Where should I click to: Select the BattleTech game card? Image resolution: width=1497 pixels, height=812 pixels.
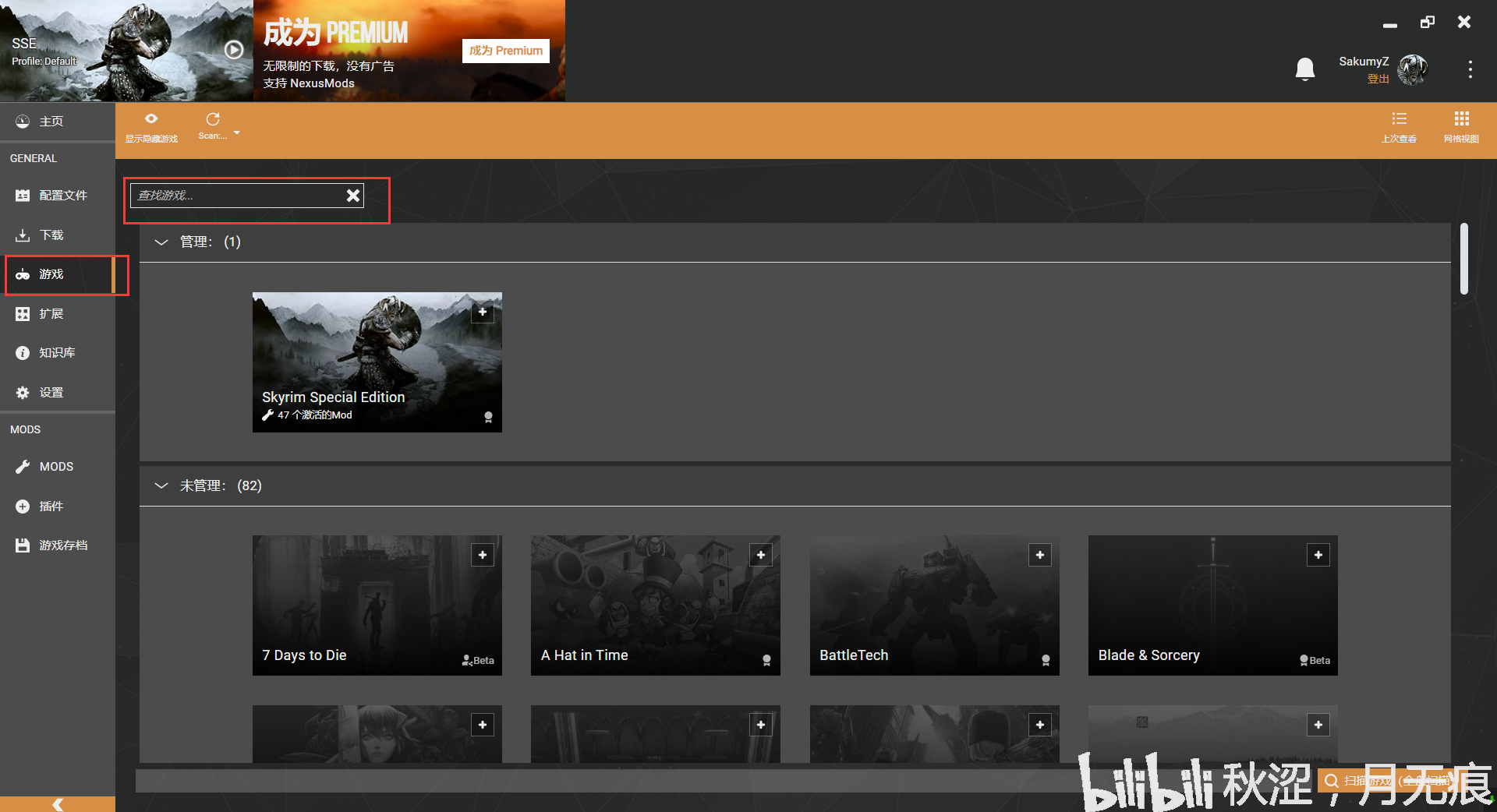click(x=935, y=605)
